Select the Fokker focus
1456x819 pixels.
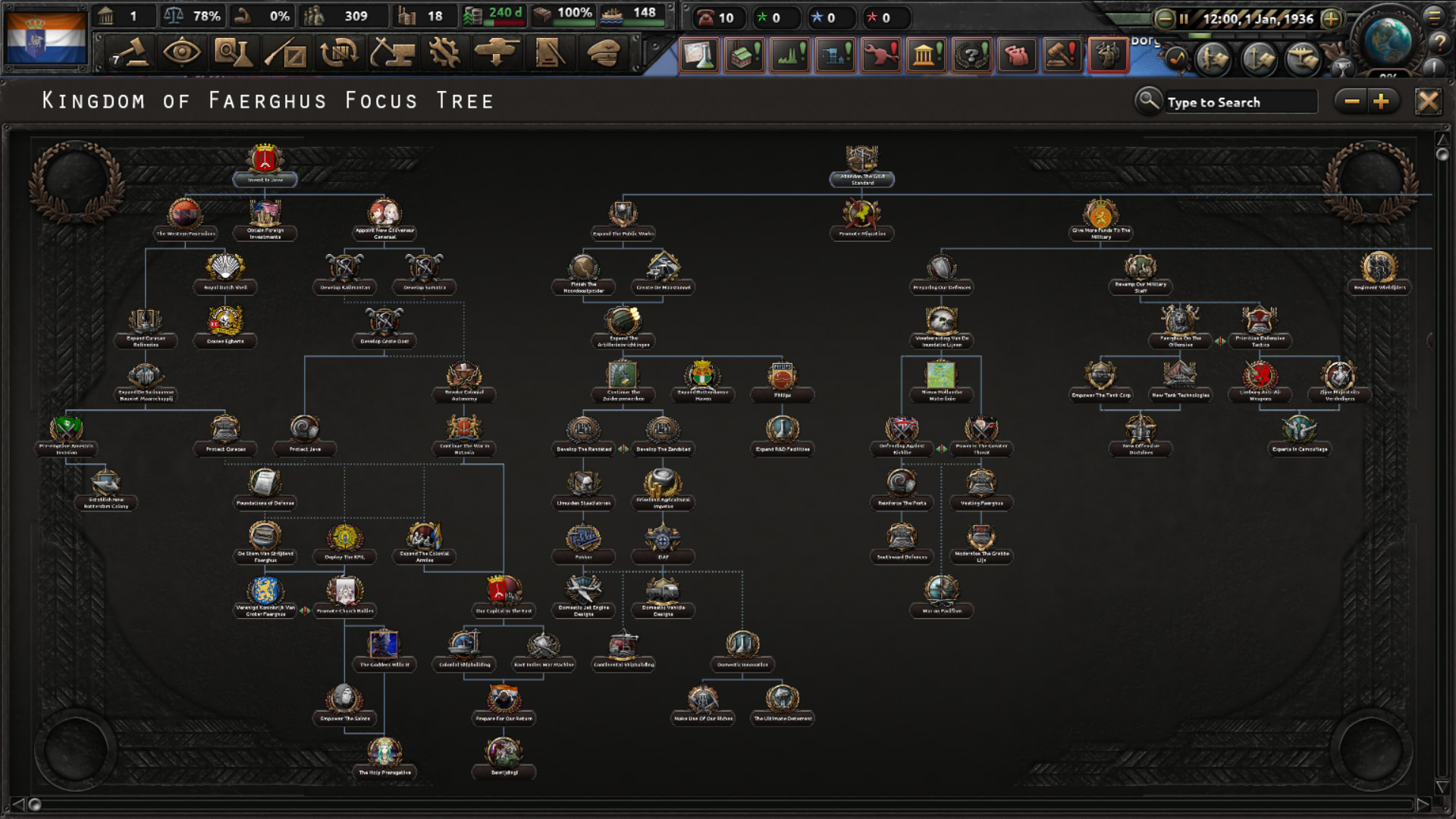[583, 542]
